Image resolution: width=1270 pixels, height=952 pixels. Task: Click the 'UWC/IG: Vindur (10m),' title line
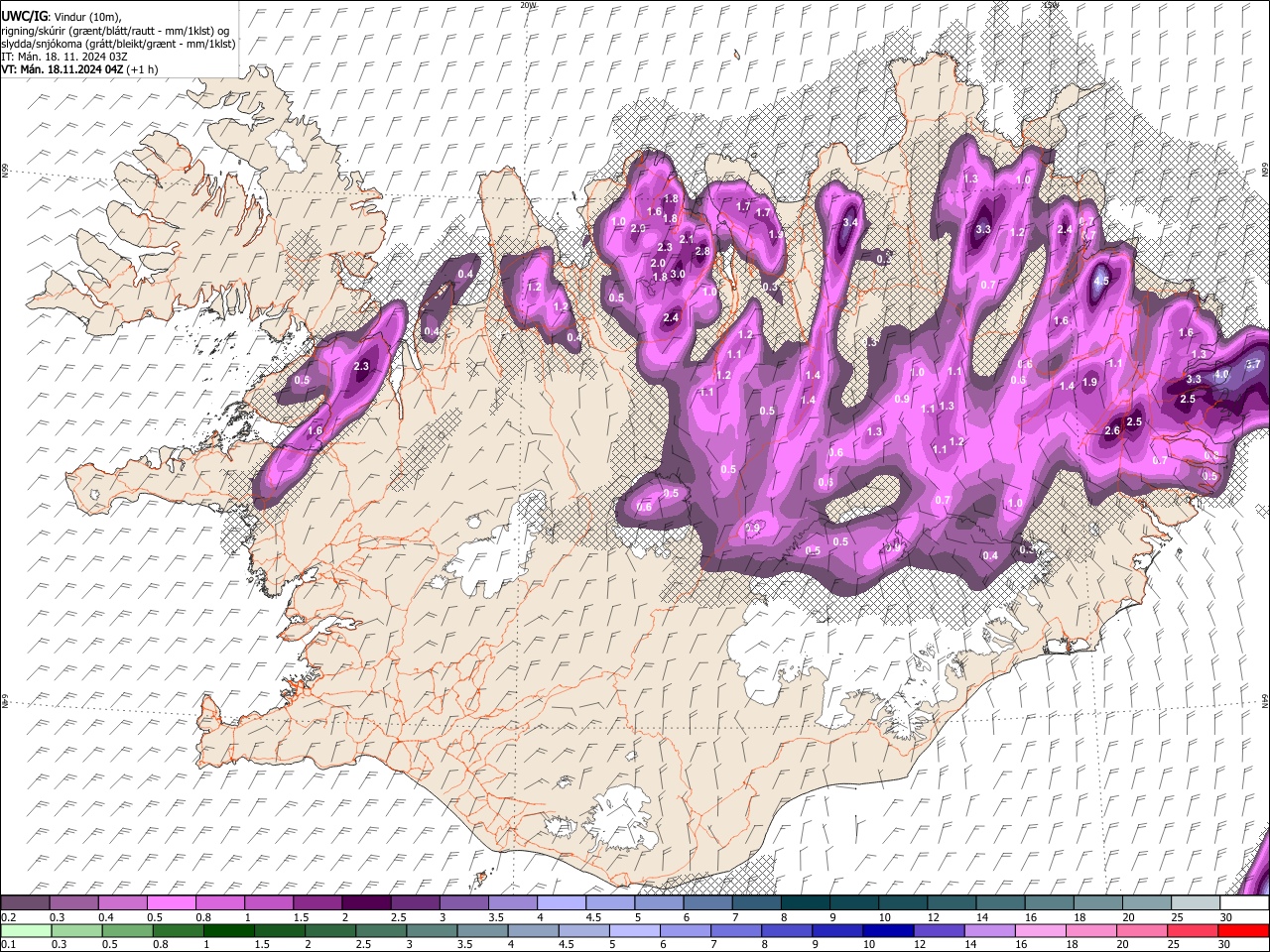[x=63, y=15]
